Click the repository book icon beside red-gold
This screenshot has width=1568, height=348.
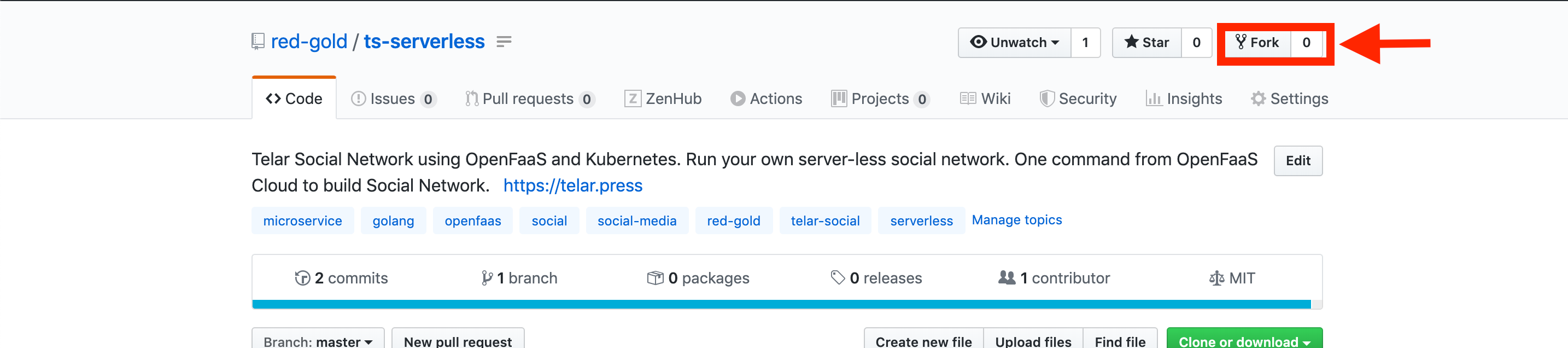[x=258, y=42]
